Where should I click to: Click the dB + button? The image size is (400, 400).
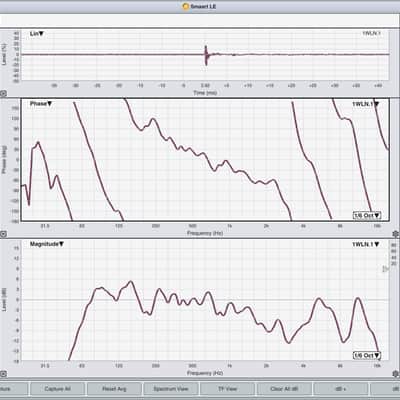pyautogui.click(x=341, y=389)
